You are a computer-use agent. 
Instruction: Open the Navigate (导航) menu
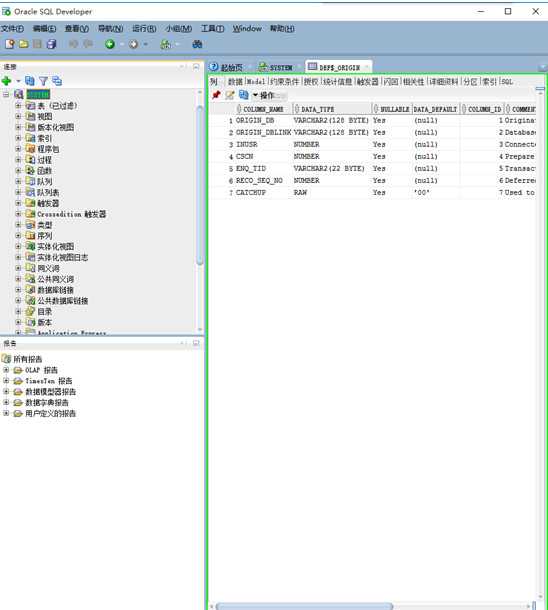click(110, 29)
